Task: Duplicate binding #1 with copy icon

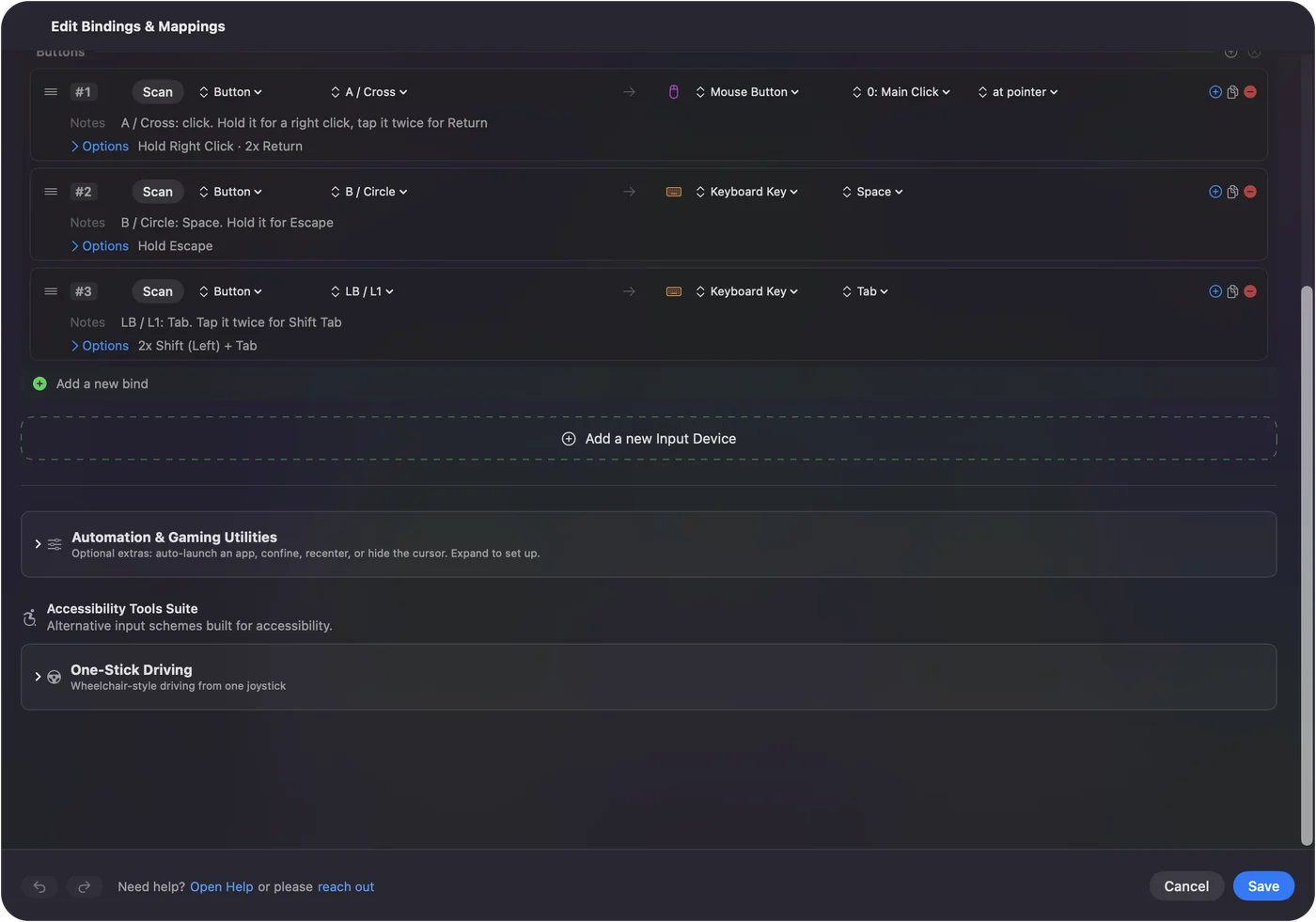Action: [1232, 92]
